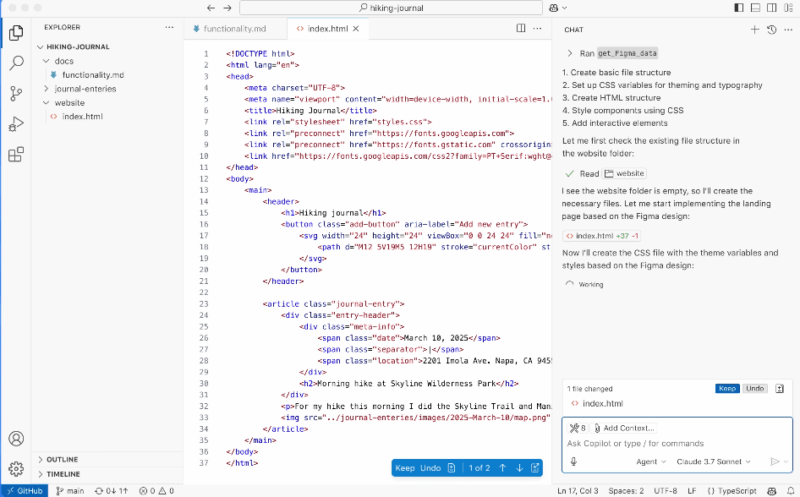Start a new chat with plus icon
800x497 pixels.
click(755, 30)
